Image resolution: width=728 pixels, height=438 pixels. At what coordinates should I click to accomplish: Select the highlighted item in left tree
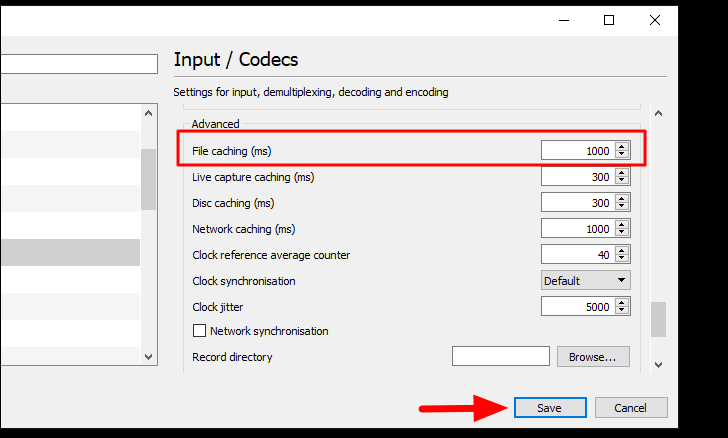[71, 252]
